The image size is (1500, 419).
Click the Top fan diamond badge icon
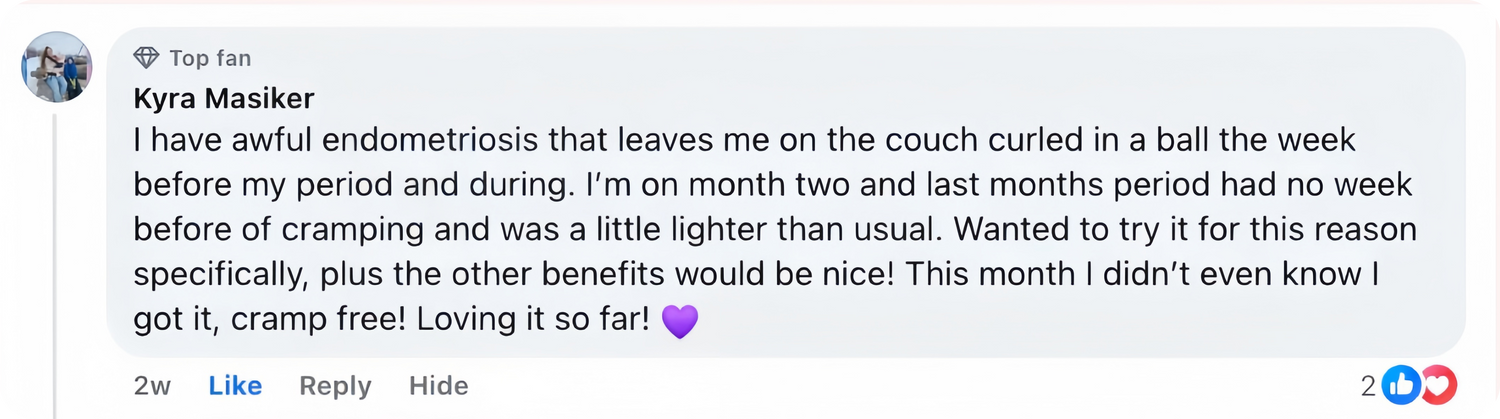point(146,59)
